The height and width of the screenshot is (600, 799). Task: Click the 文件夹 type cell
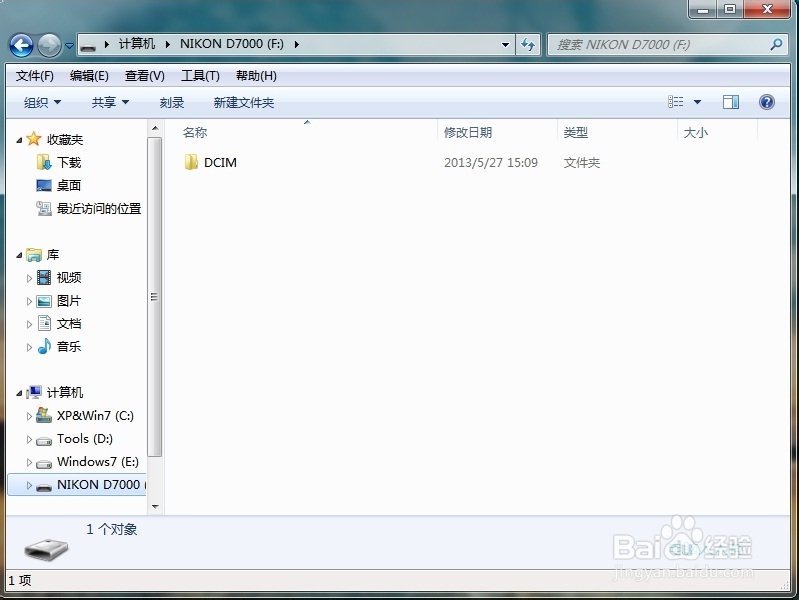581,163
